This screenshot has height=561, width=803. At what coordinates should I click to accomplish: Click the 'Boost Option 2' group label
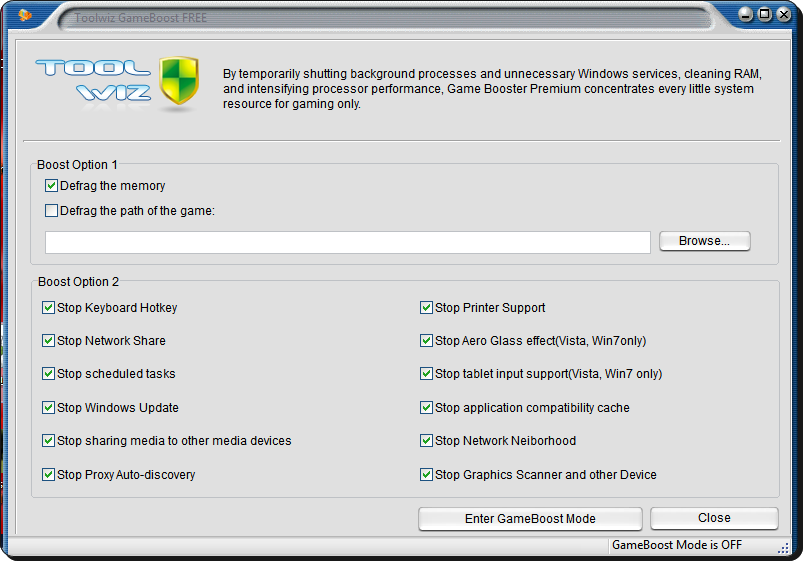click(x=78, y=282)
